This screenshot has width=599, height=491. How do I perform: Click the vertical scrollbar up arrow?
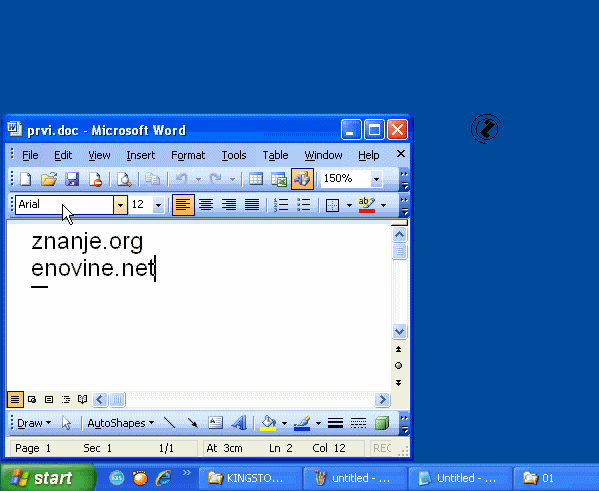pos(399,234)
